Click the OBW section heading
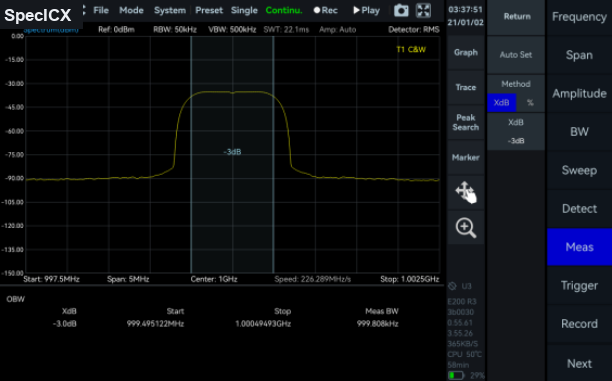 click(16, 299)
